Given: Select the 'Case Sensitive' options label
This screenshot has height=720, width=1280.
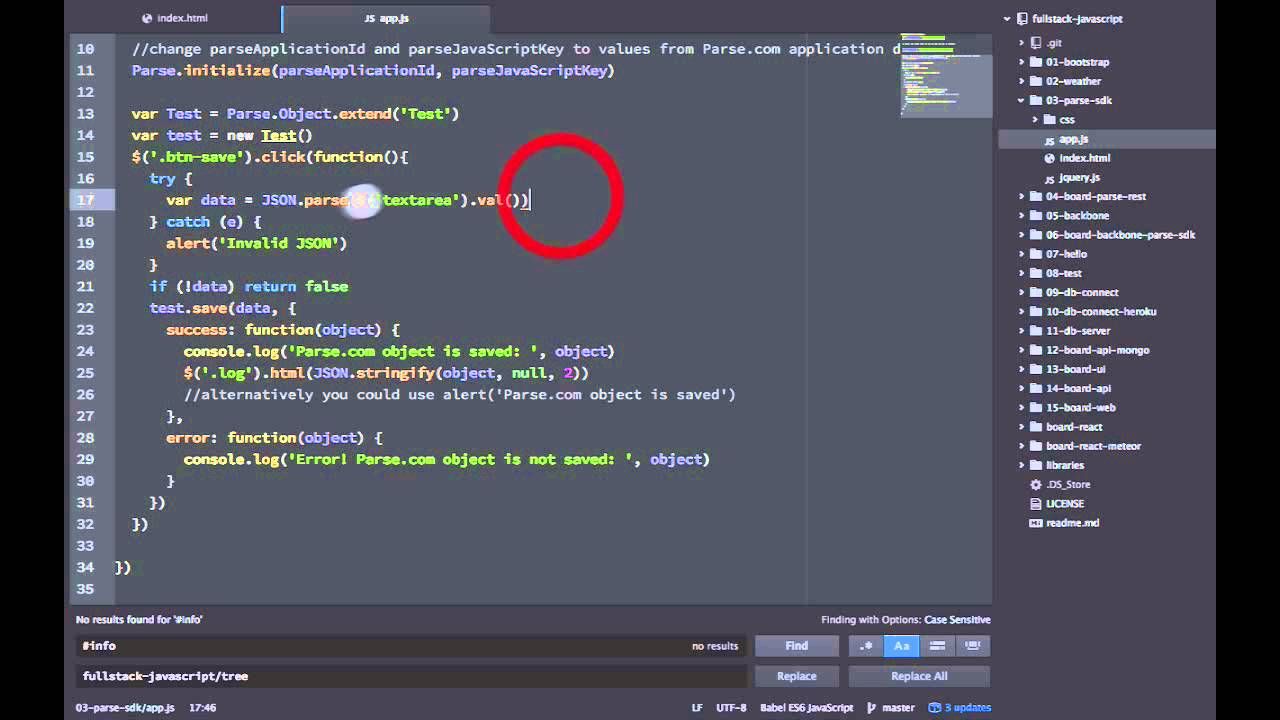Looking at the screenshot, I should point(957,620).
